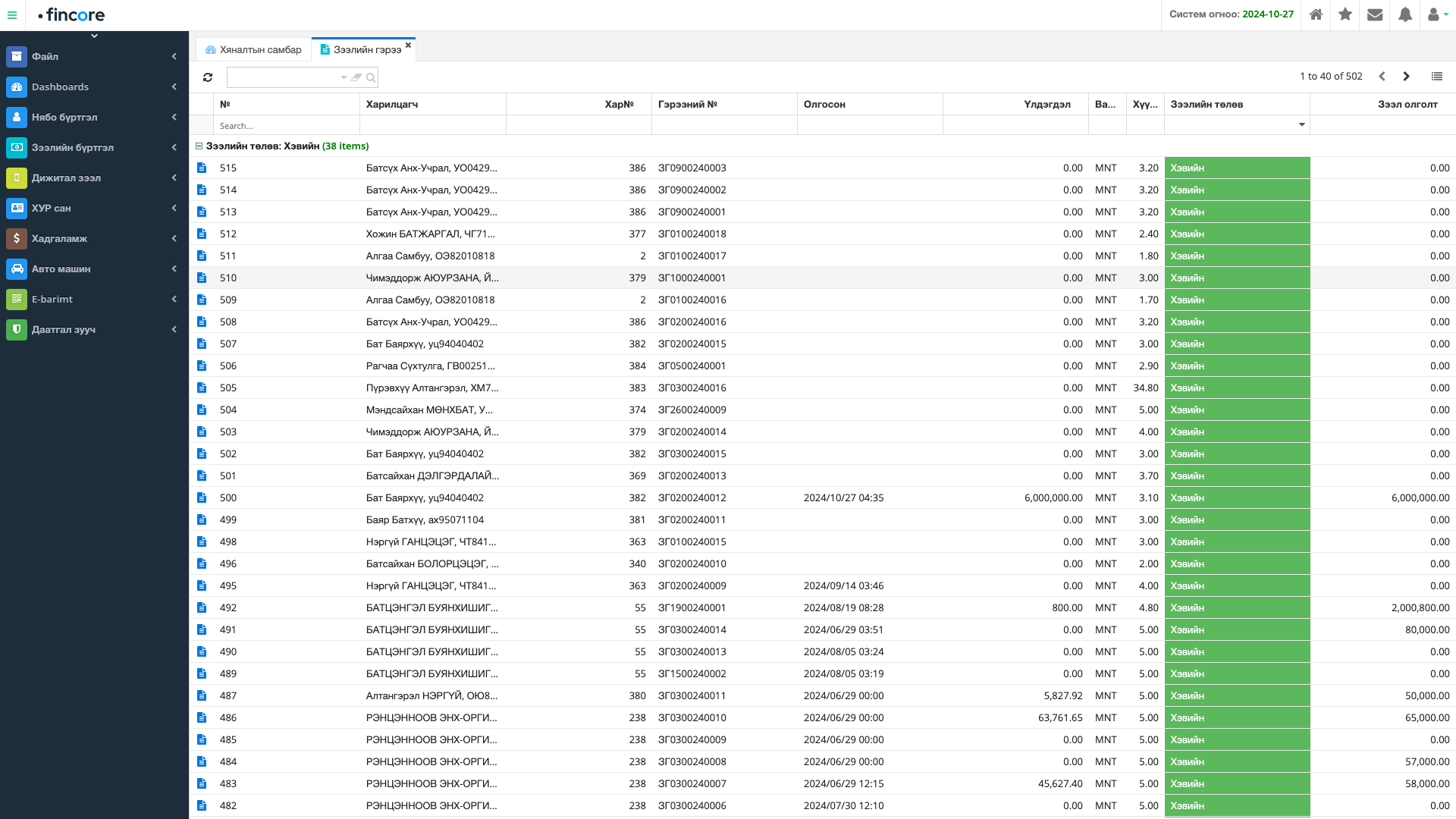Expand chevron next to Хадгаламж
Screen dimensions: 1456x819
[174, 238]
